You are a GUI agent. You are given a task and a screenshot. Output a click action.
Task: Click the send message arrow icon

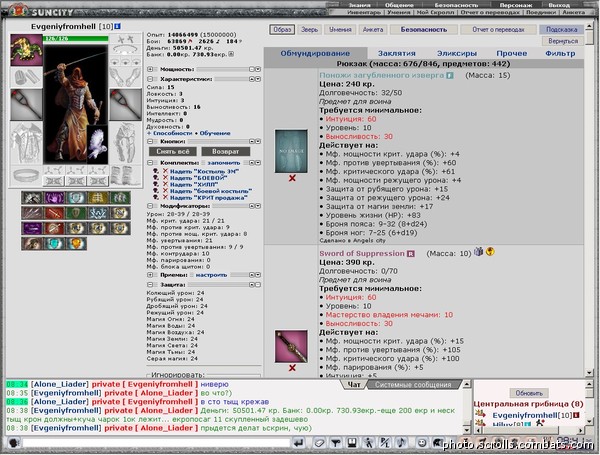299,443
